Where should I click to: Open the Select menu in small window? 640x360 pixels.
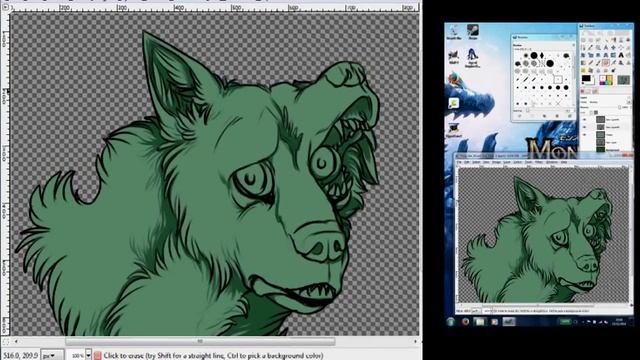point(476,162)
